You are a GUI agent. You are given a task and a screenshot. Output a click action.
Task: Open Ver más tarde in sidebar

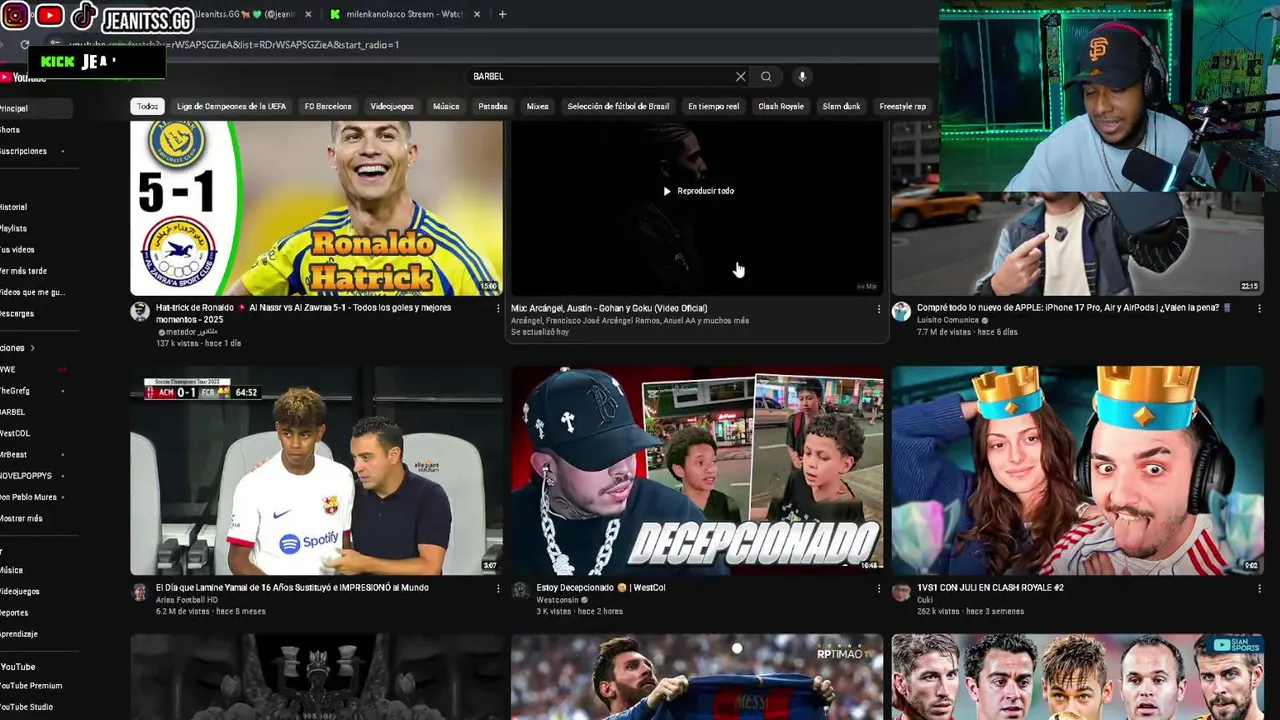click(x=23, y=271)
